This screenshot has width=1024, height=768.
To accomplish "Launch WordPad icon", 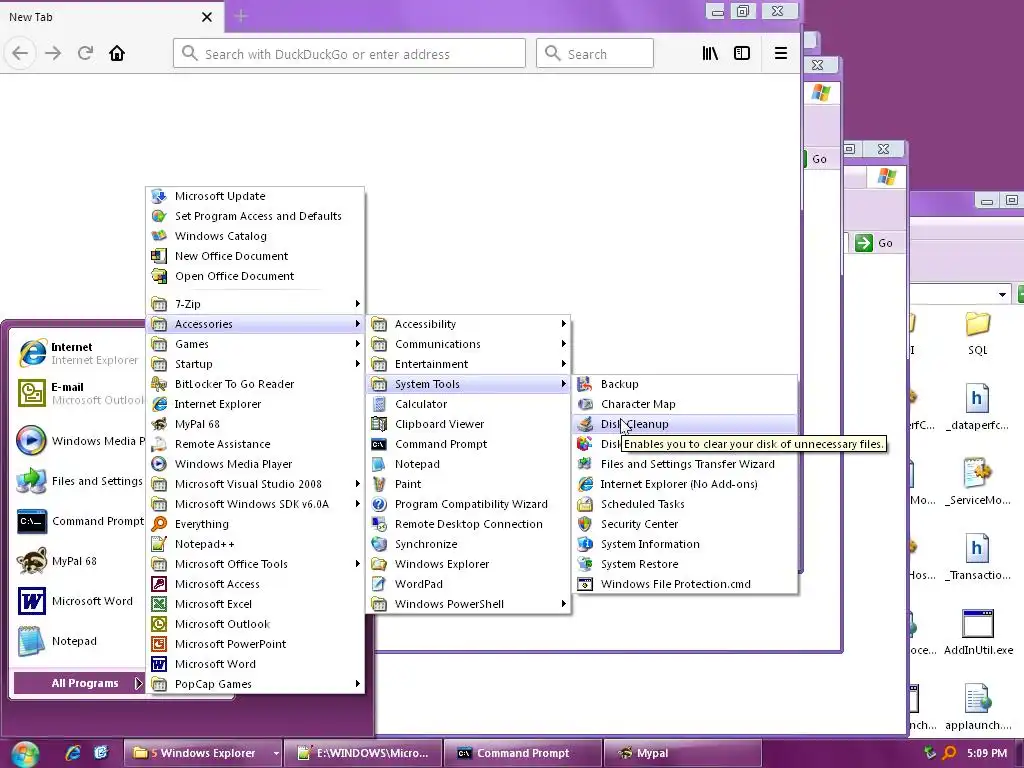I will tap(379, 584).
